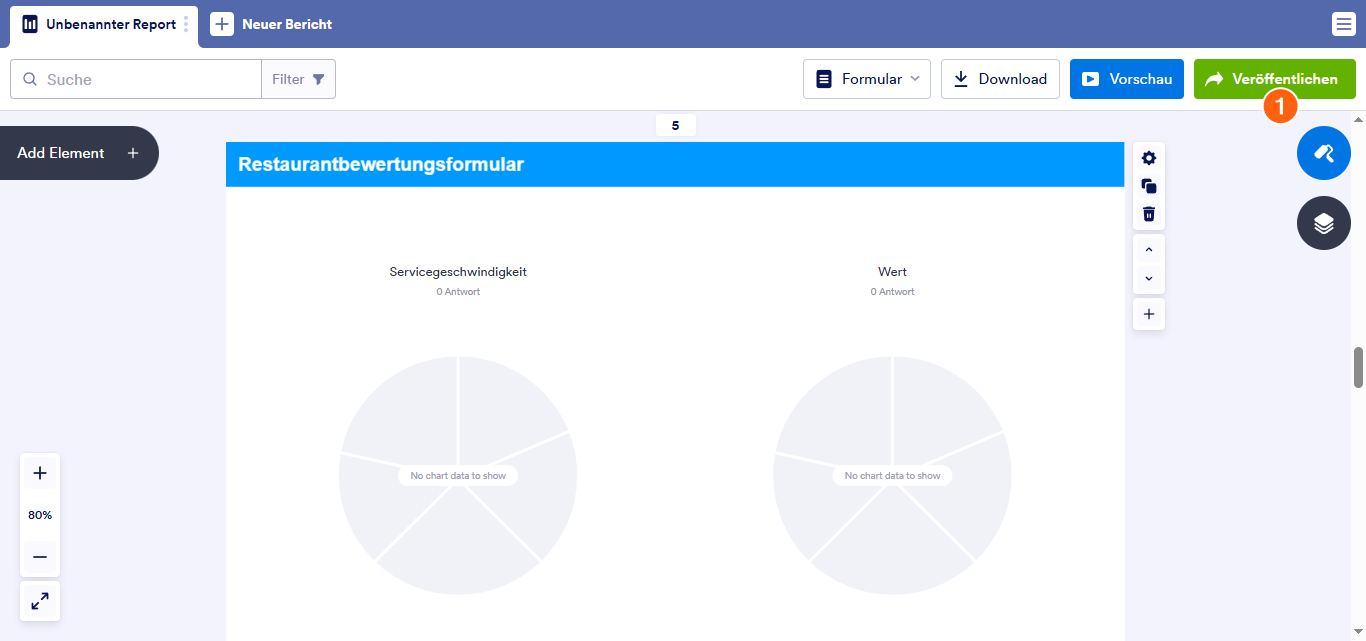
Task: Open the Filter options
Action: coord(298,78)
